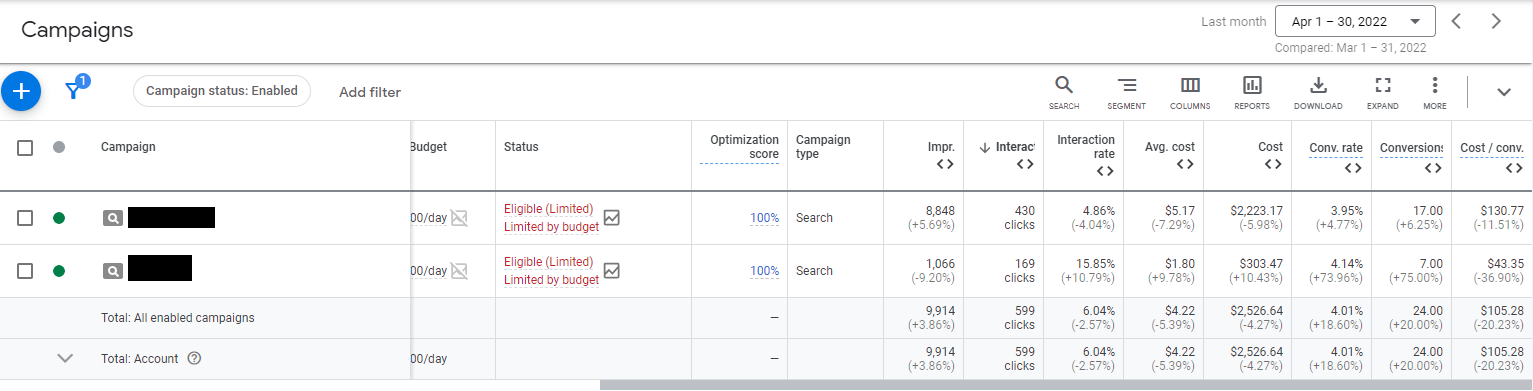This screenshot has height=391, width=1533.
Task: Sort by the Impr. column header
Action: tap(941, 147)
